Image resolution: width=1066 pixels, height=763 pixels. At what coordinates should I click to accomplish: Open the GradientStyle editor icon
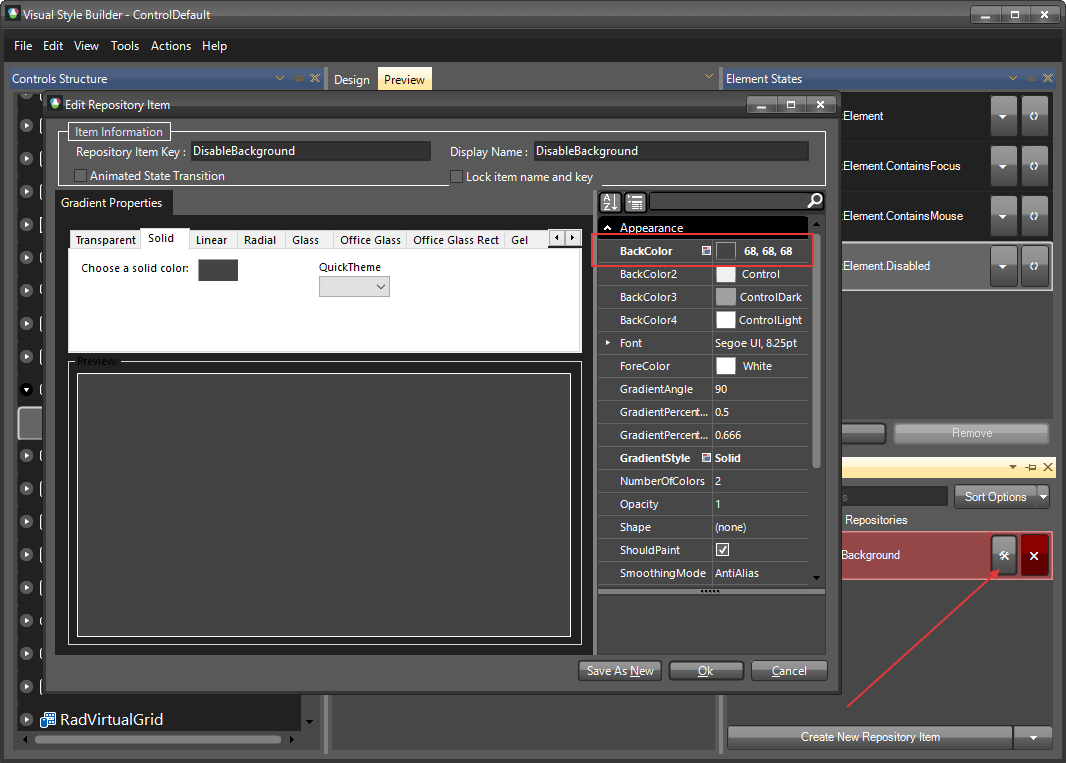coord(707,458)
